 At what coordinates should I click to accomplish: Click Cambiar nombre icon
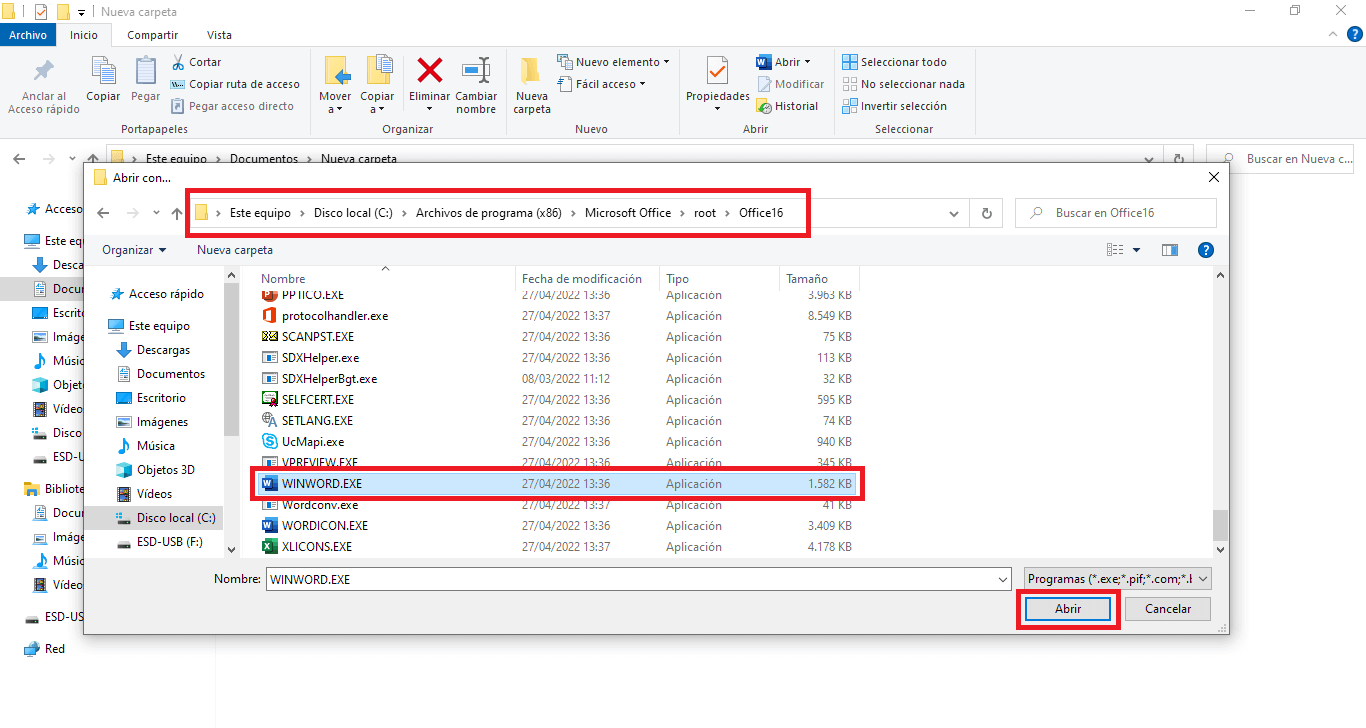pyautogui.click(x=476, y=70)
